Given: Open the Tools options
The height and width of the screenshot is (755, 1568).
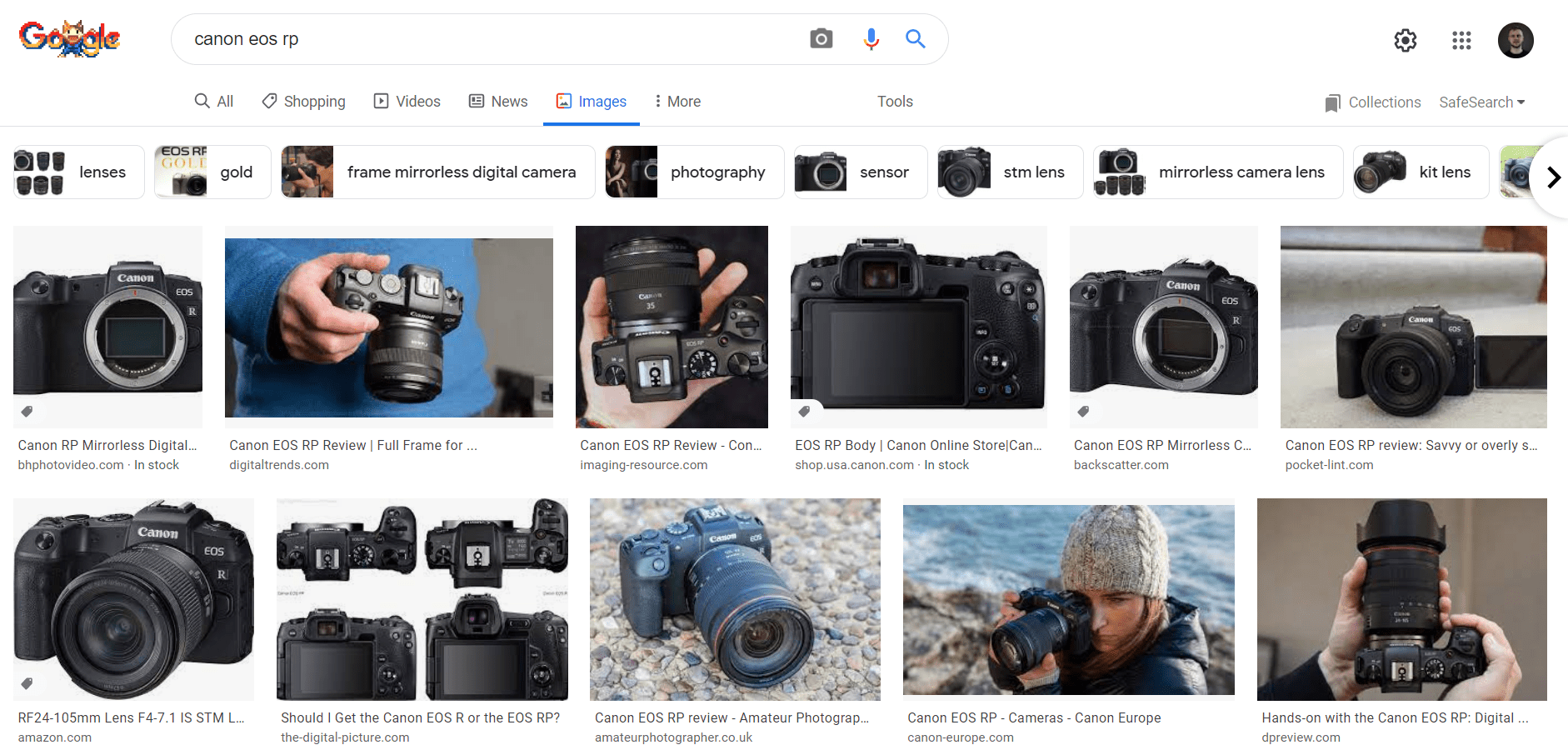Looking at the screenshot, I should (895, 101).
